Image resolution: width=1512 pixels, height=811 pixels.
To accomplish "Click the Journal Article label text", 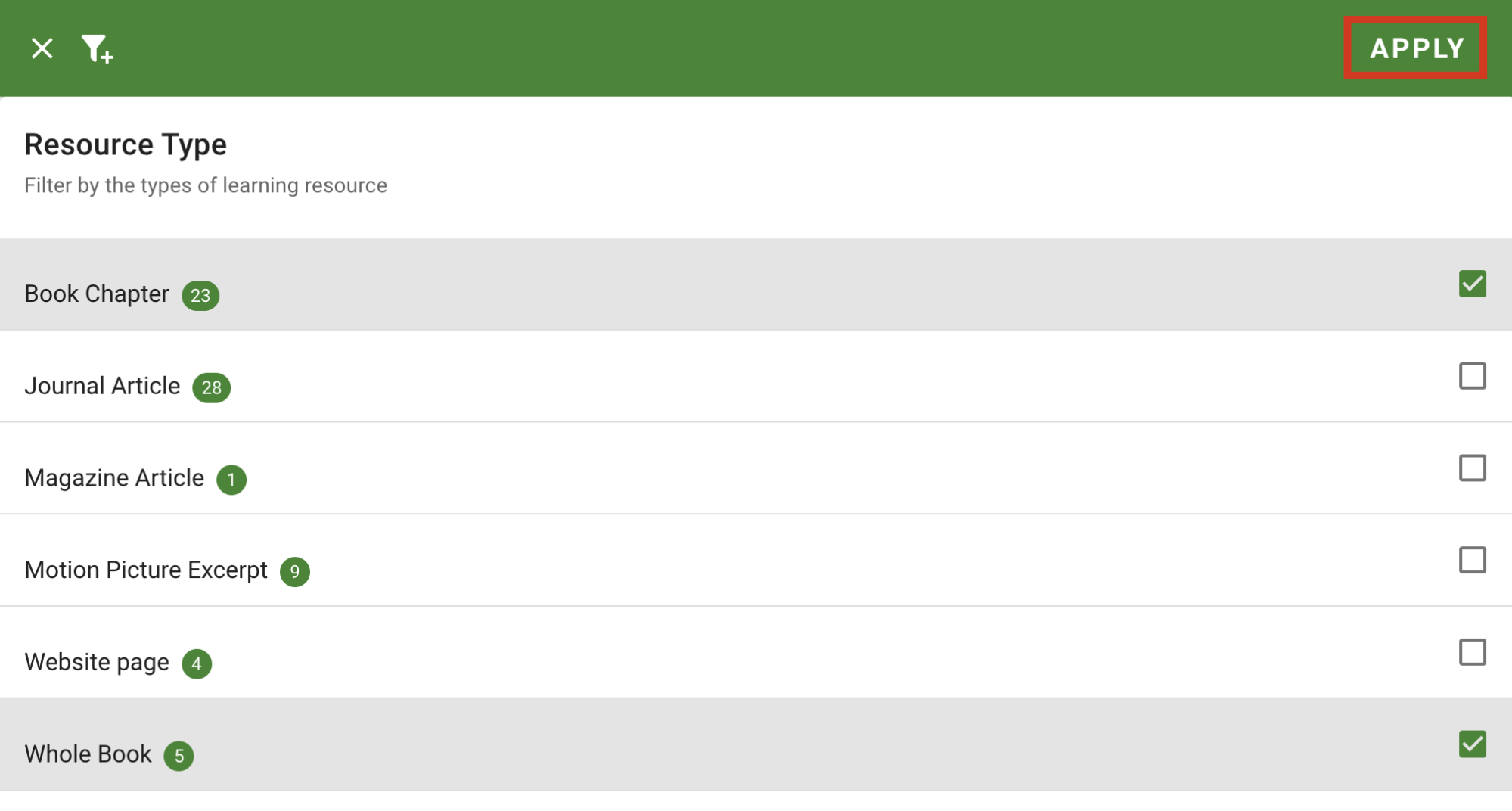I will 102,386.
